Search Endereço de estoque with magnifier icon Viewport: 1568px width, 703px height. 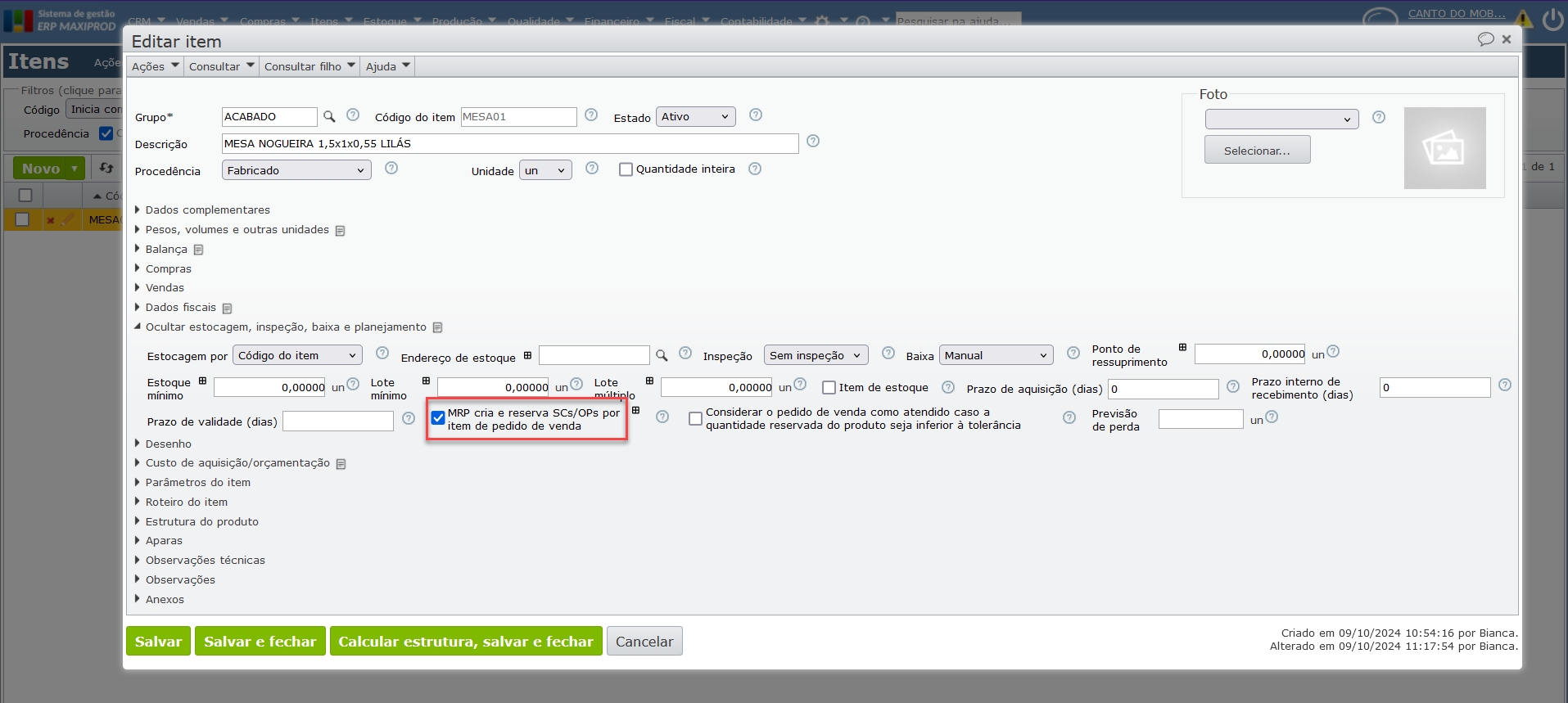[x=662, y=355]
